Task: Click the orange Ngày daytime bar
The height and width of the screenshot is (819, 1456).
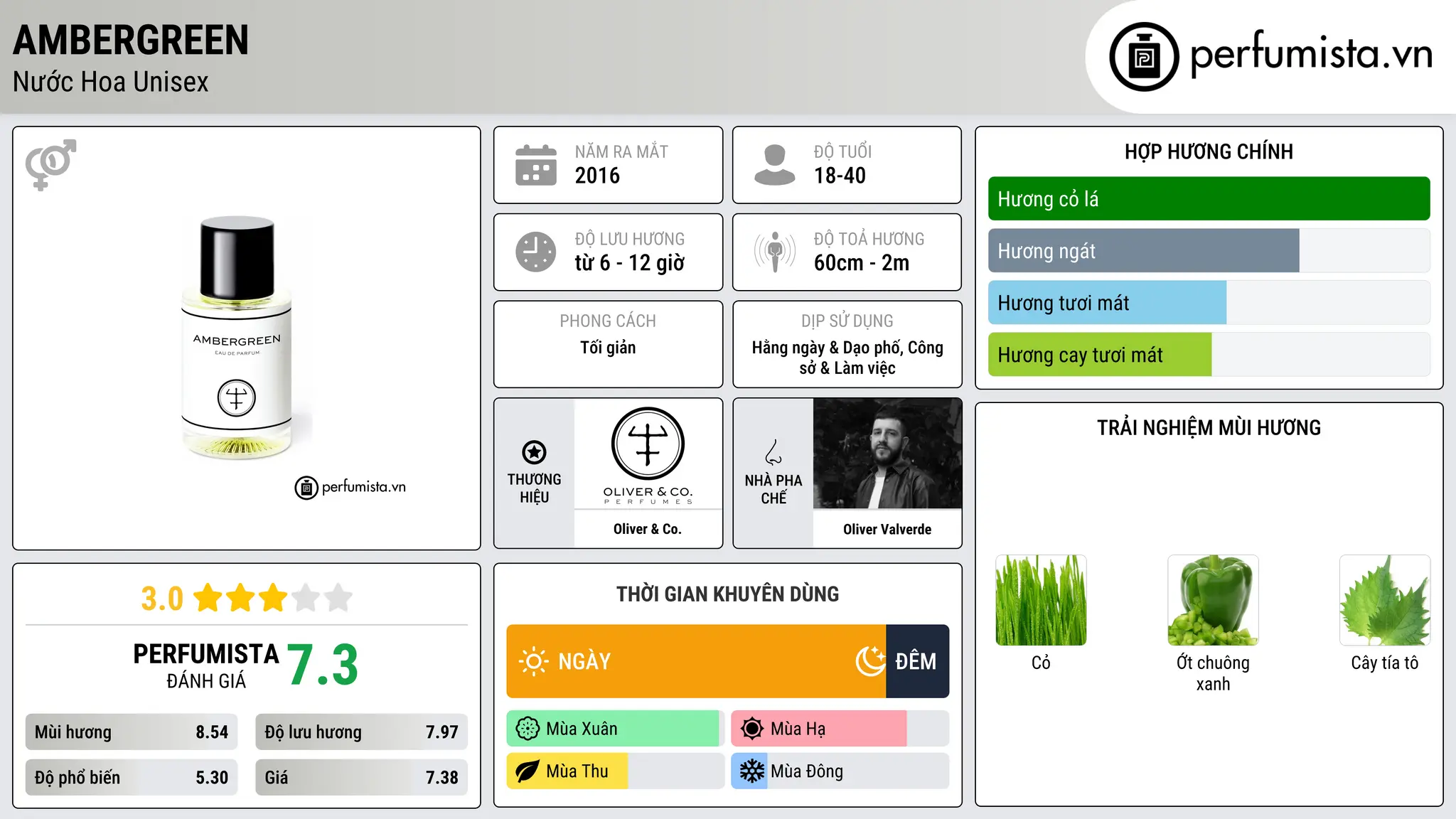Action: pyautogui.click(x=696, y=661)
